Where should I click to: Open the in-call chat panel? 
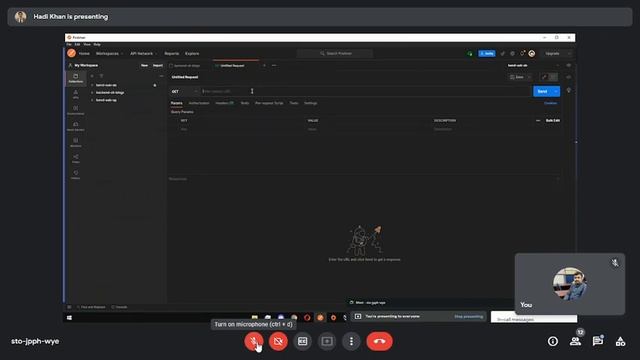point(598,341)
